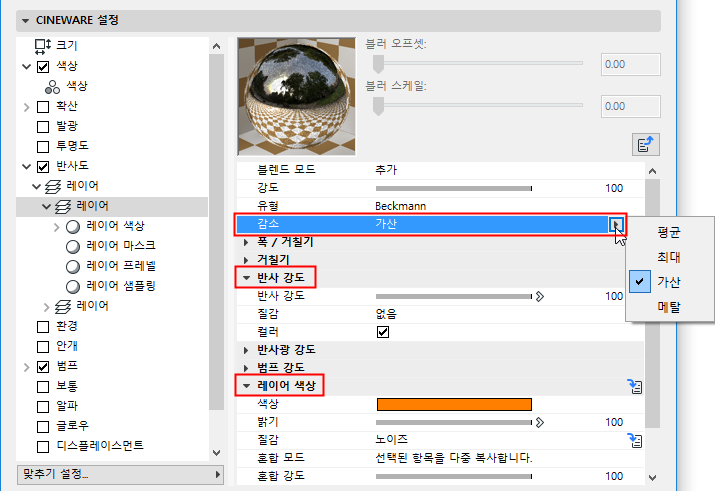Toggle the 범프 channel checkbox
Image resolution: width=715 pixels, height=491 pixels.
43,367
